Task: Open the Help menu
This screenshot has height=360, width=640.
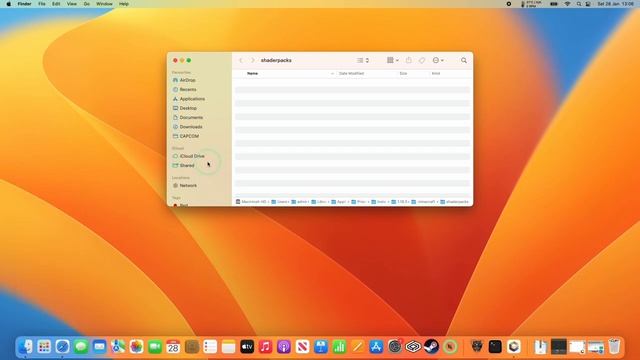Action: (x=124, y=4)
